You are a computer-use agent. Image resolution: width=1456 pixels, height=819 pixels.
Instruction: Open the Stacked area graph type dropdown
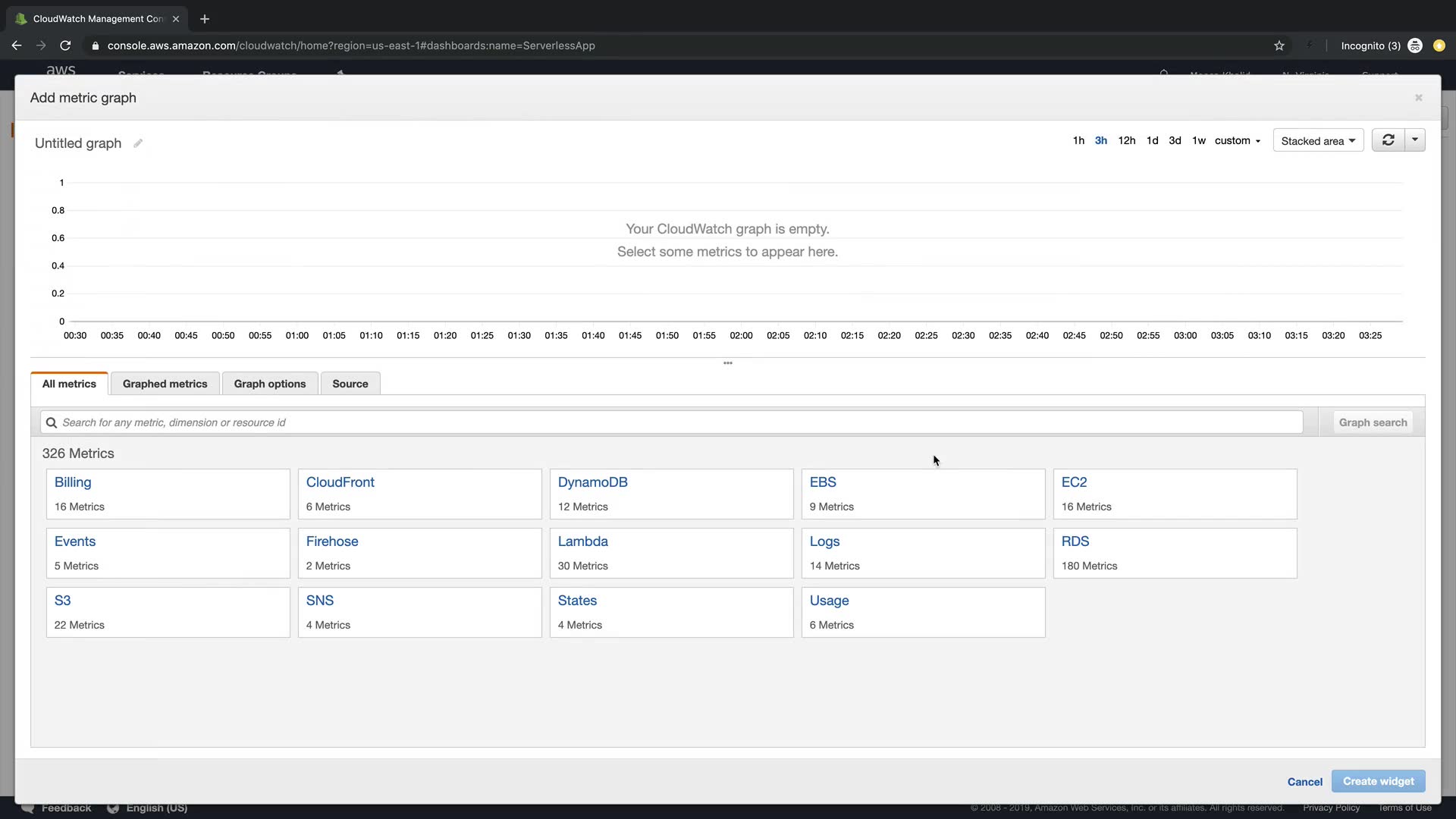pyautogui.click(x=1318, y=141)
